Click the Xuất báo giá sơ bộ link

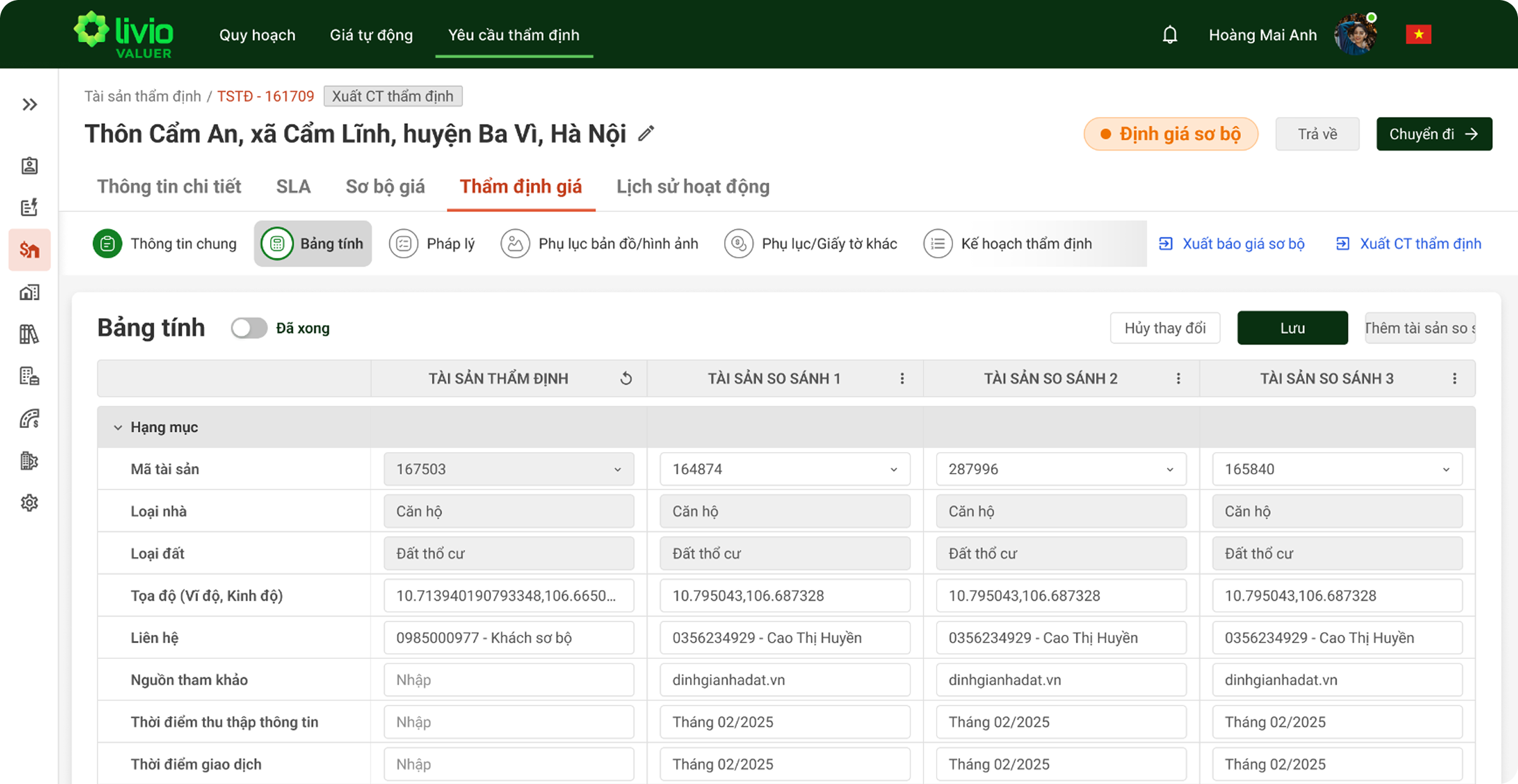coord(1232,243)
